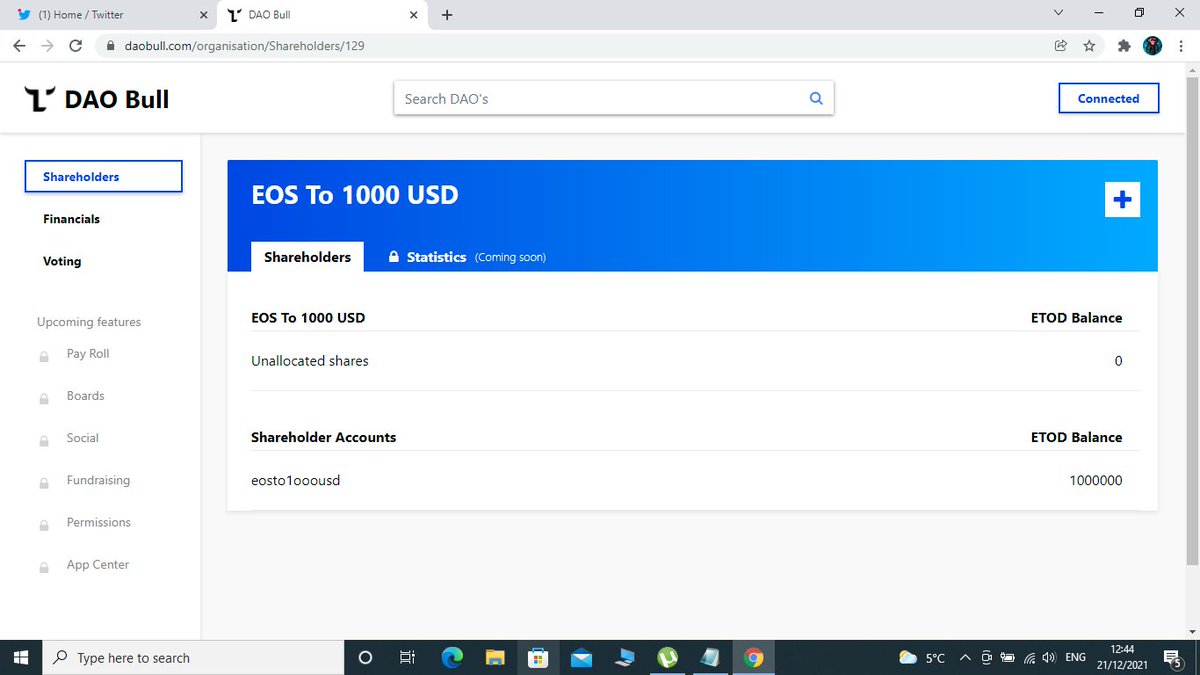1200x675 pixels.
Task: Open the Shareholders tab in the banner
Action: pos(307,257)
